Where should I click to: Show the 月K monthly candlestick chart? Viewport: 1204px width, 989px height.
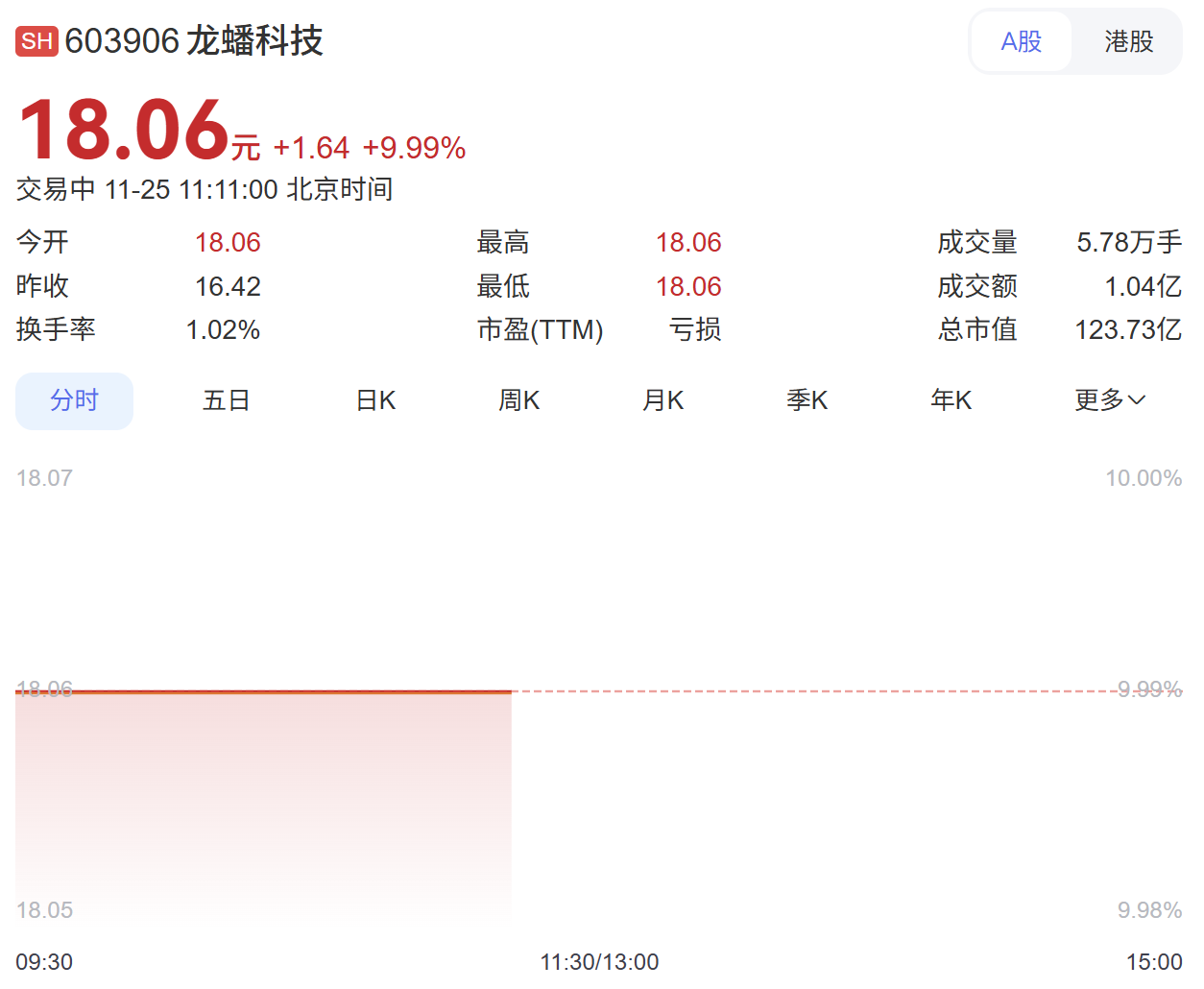(663, 400)
